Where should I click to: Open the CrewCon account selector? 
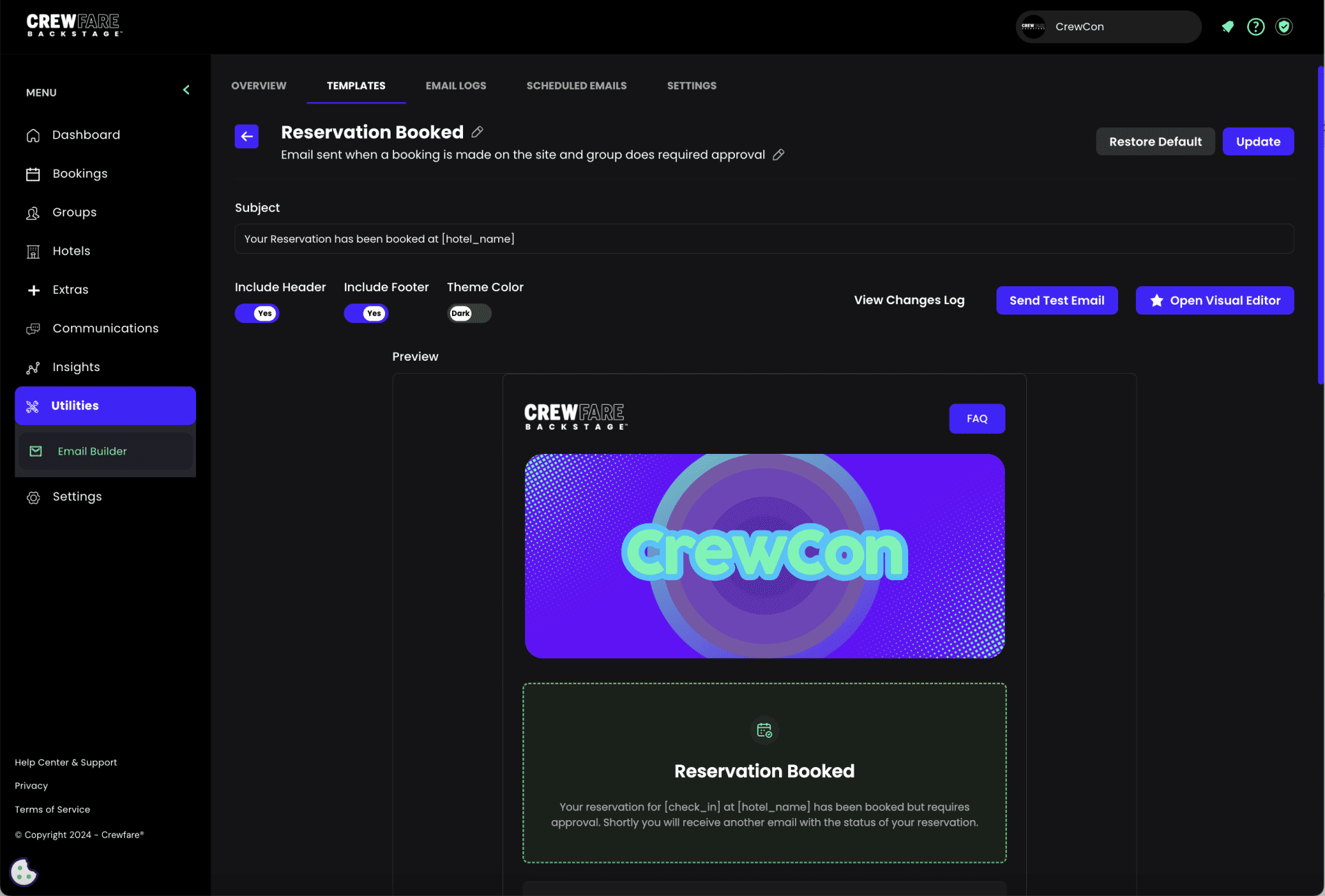pyautogui.click(x=1108, y=27)
